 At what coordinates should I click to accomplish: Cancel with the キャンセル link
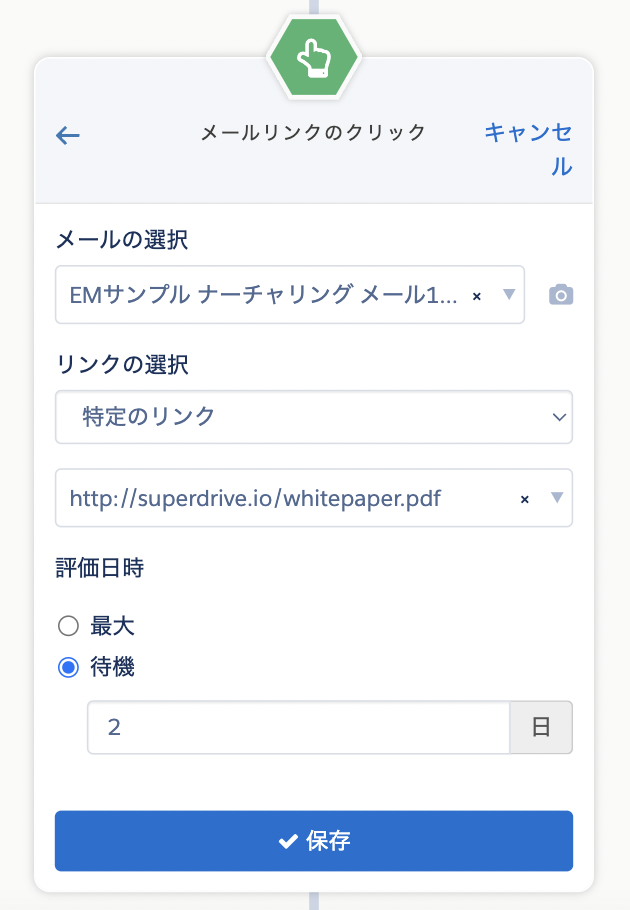(x=528, y=149)
